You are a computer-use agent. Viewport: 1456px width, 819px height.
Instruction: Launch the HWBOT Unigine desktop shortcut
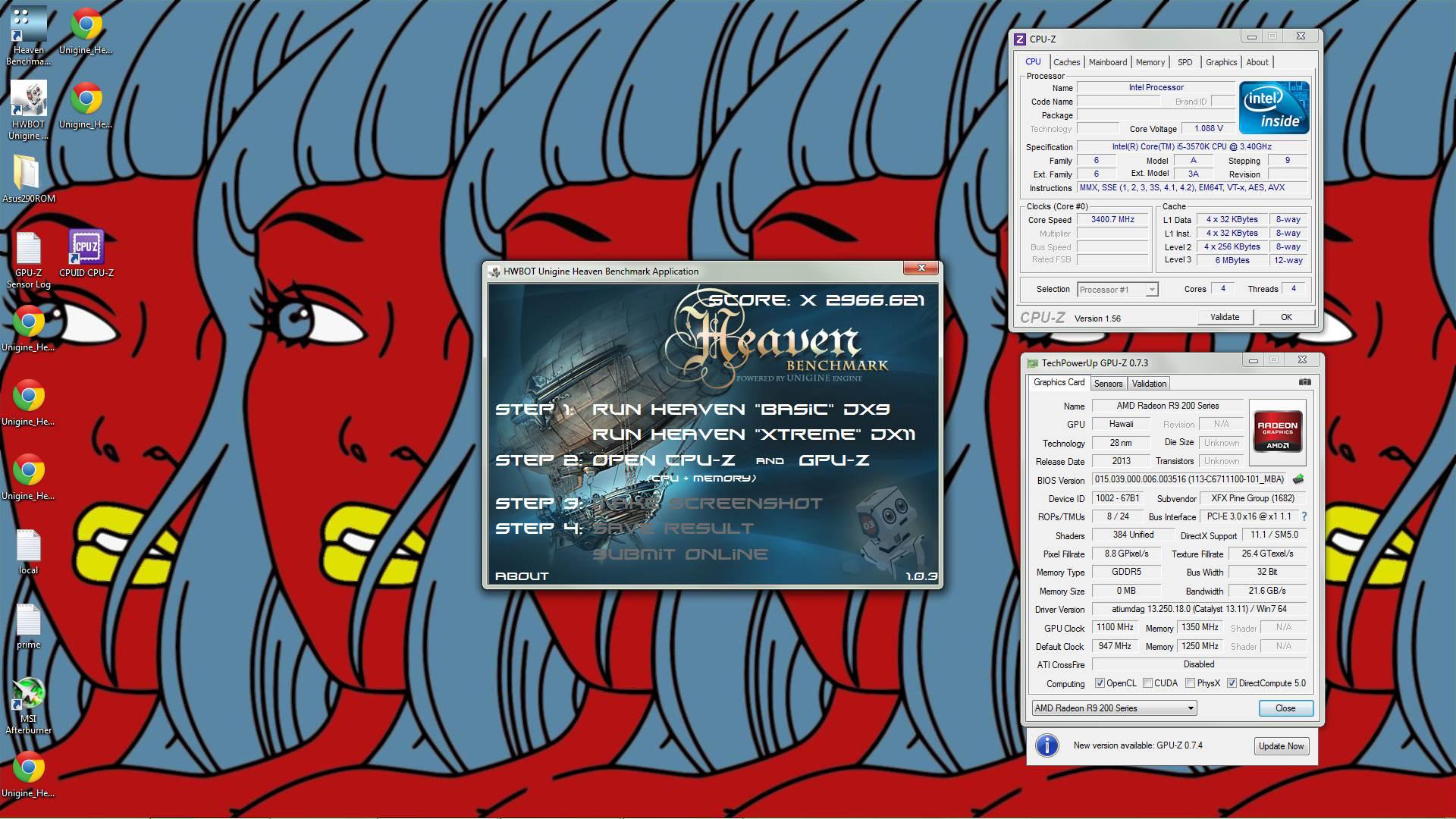[28, 110]
